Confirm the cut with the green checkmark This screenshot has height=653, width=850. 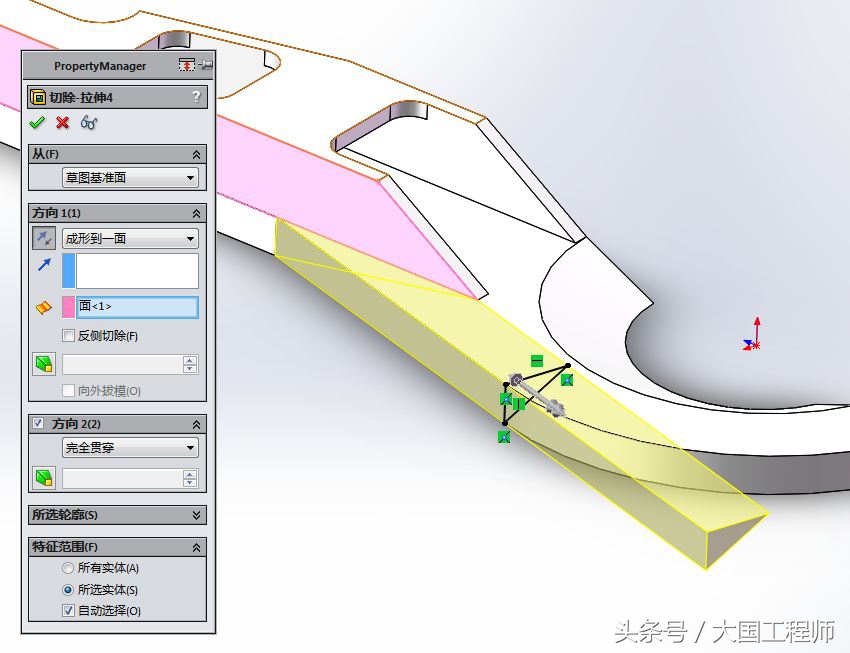pos(37,122)
